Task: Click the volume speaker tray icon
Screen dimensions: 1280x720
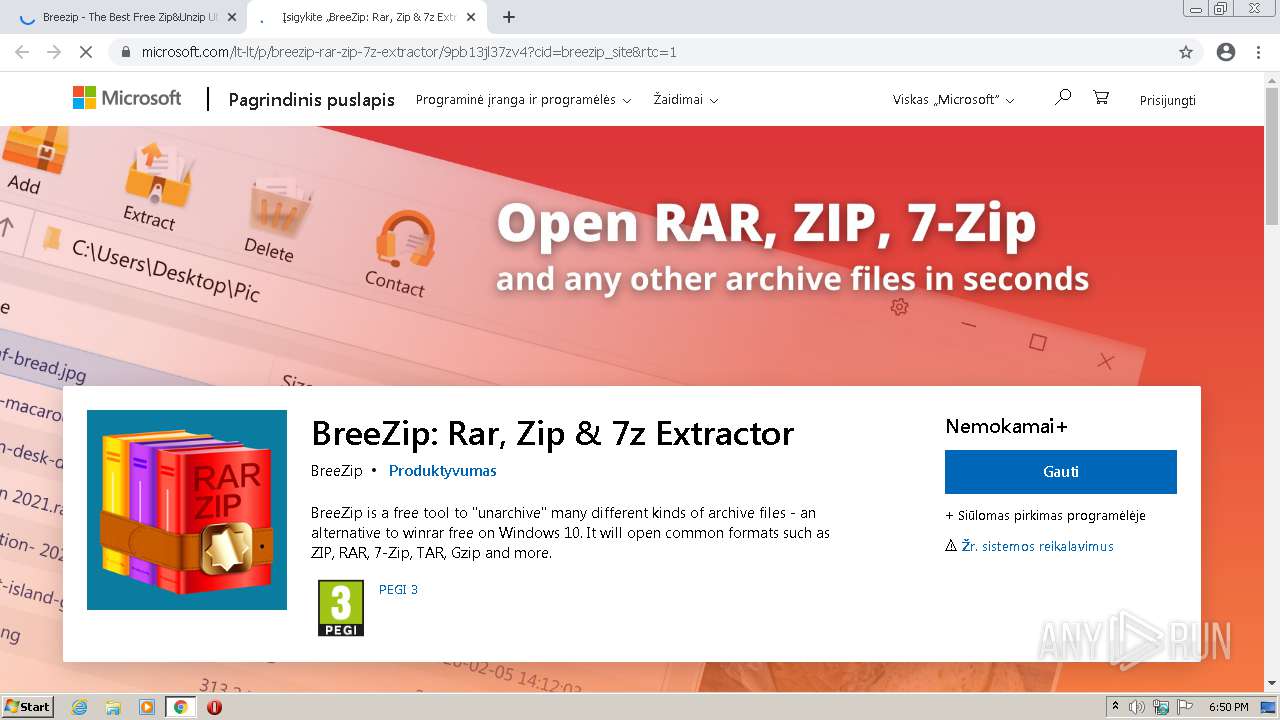Action: 1137,707
